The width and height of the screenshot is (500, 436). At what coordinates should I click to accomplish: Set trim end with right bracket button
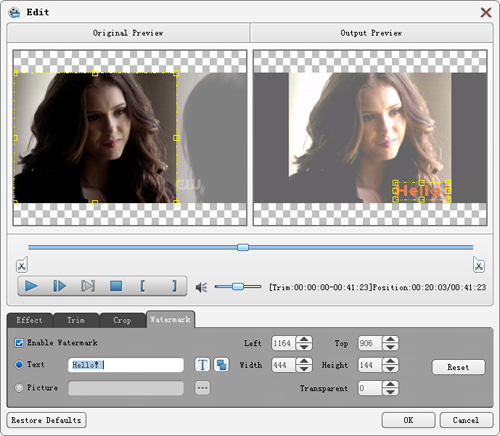click(174, 286)
